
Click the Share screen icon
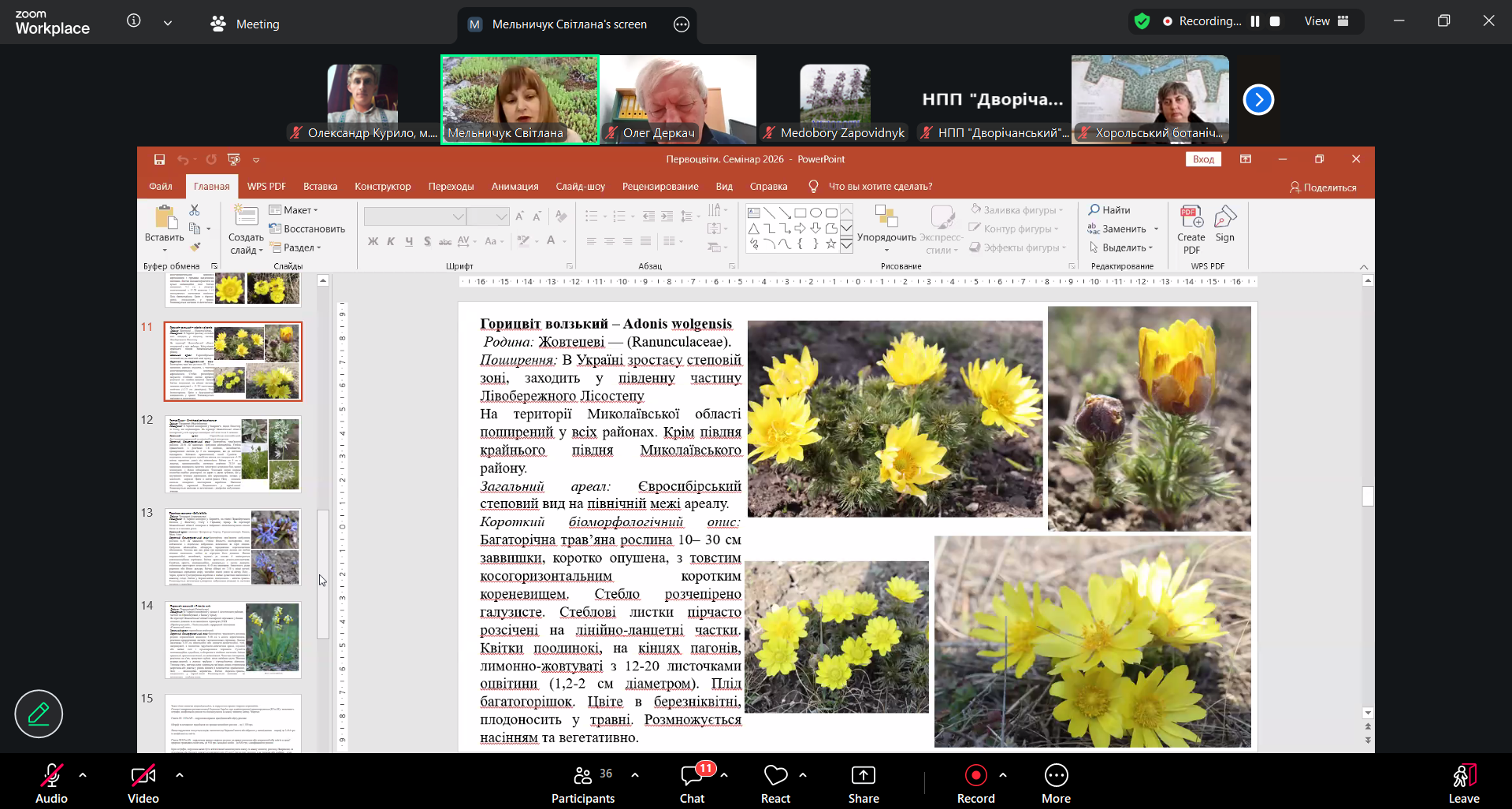pos(863,776)
